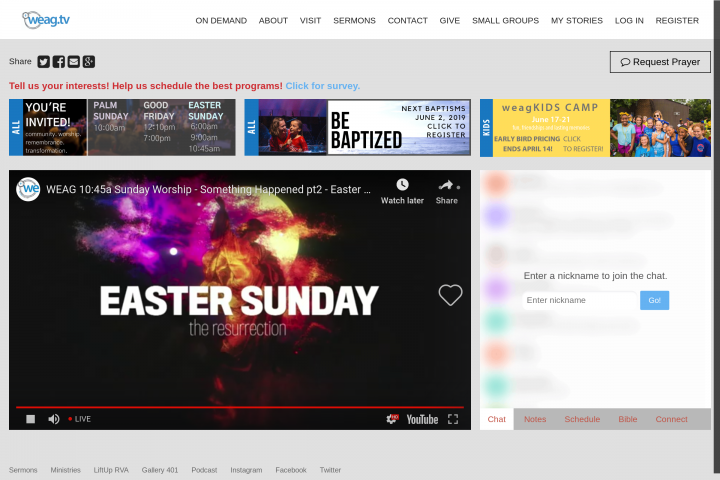Click the 'Click for survey' link

point(322,86)
